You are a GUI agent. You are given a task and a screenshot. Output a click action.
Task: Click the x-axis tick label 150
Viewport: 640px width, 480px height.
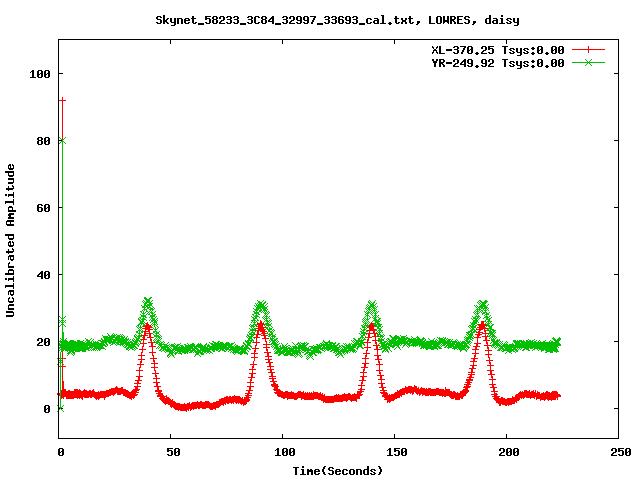click(x=397, y=452)
